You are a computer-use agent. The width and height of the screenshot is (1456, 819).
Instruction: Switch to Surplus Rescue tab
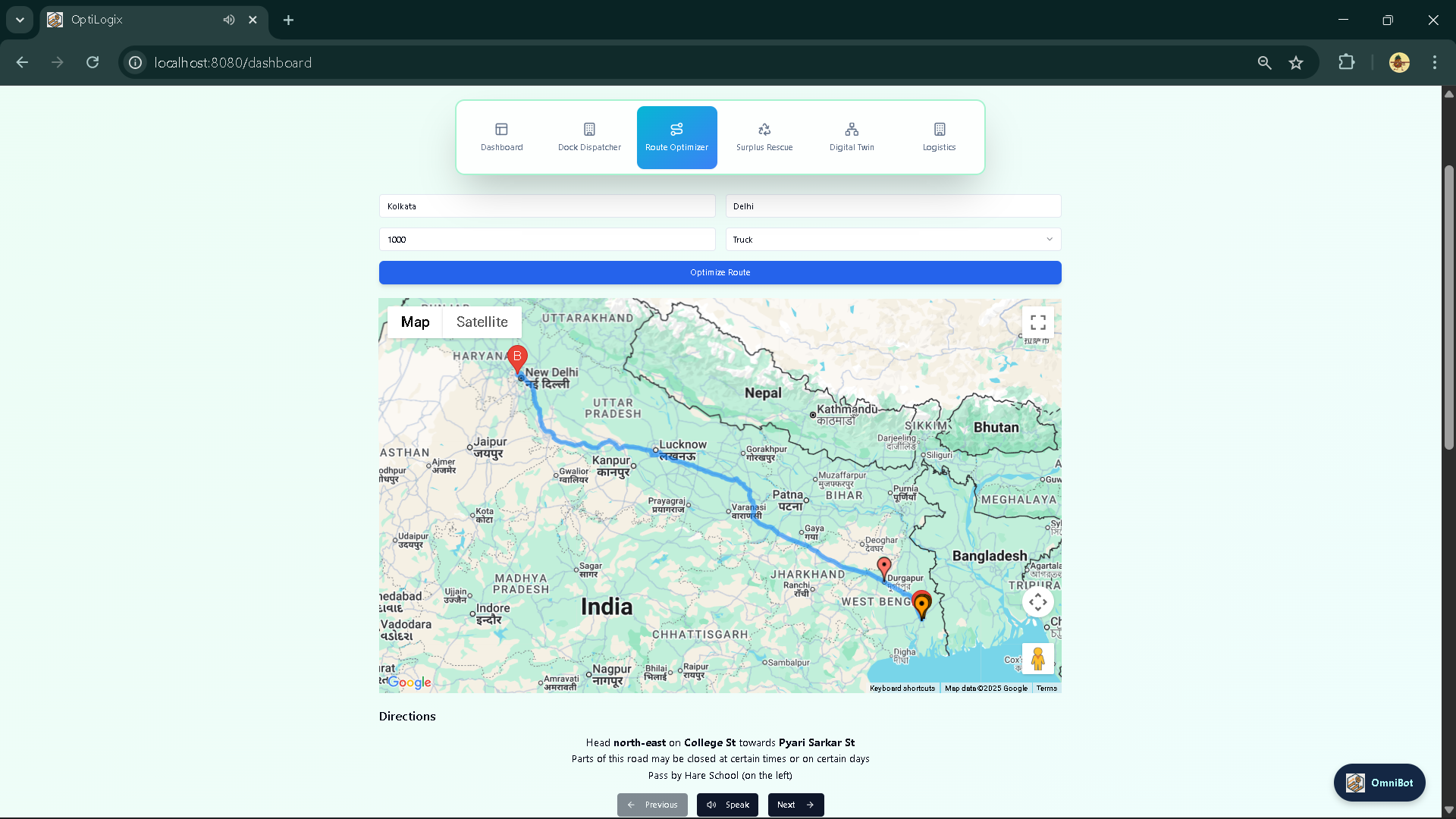[764, 137]
